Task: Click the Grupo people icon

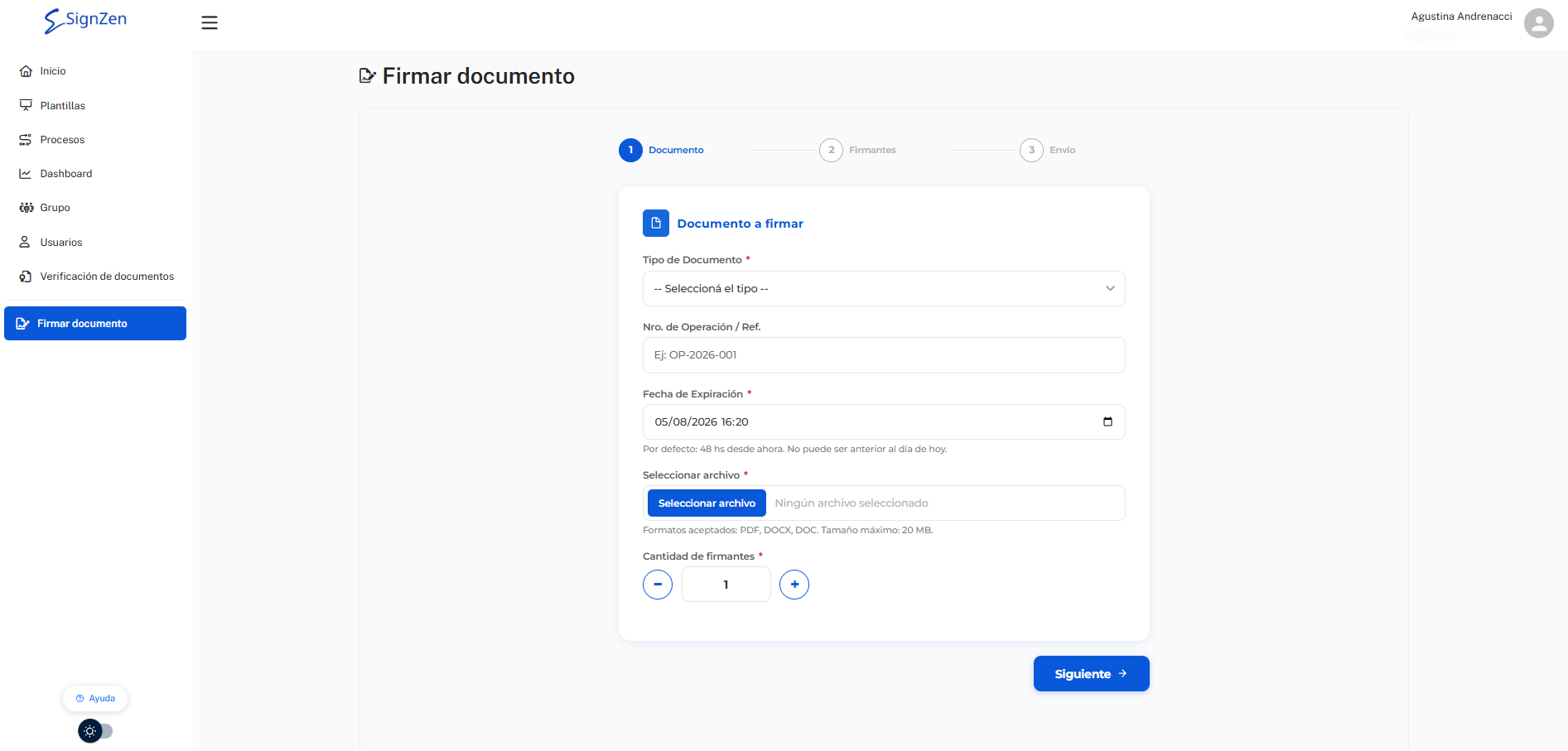Action: [26, 208]
